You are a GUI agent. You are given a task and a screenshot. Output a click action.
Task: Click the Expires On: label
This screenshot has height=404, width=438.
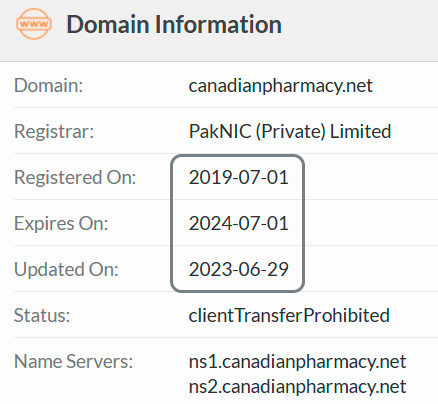point(61,223)
